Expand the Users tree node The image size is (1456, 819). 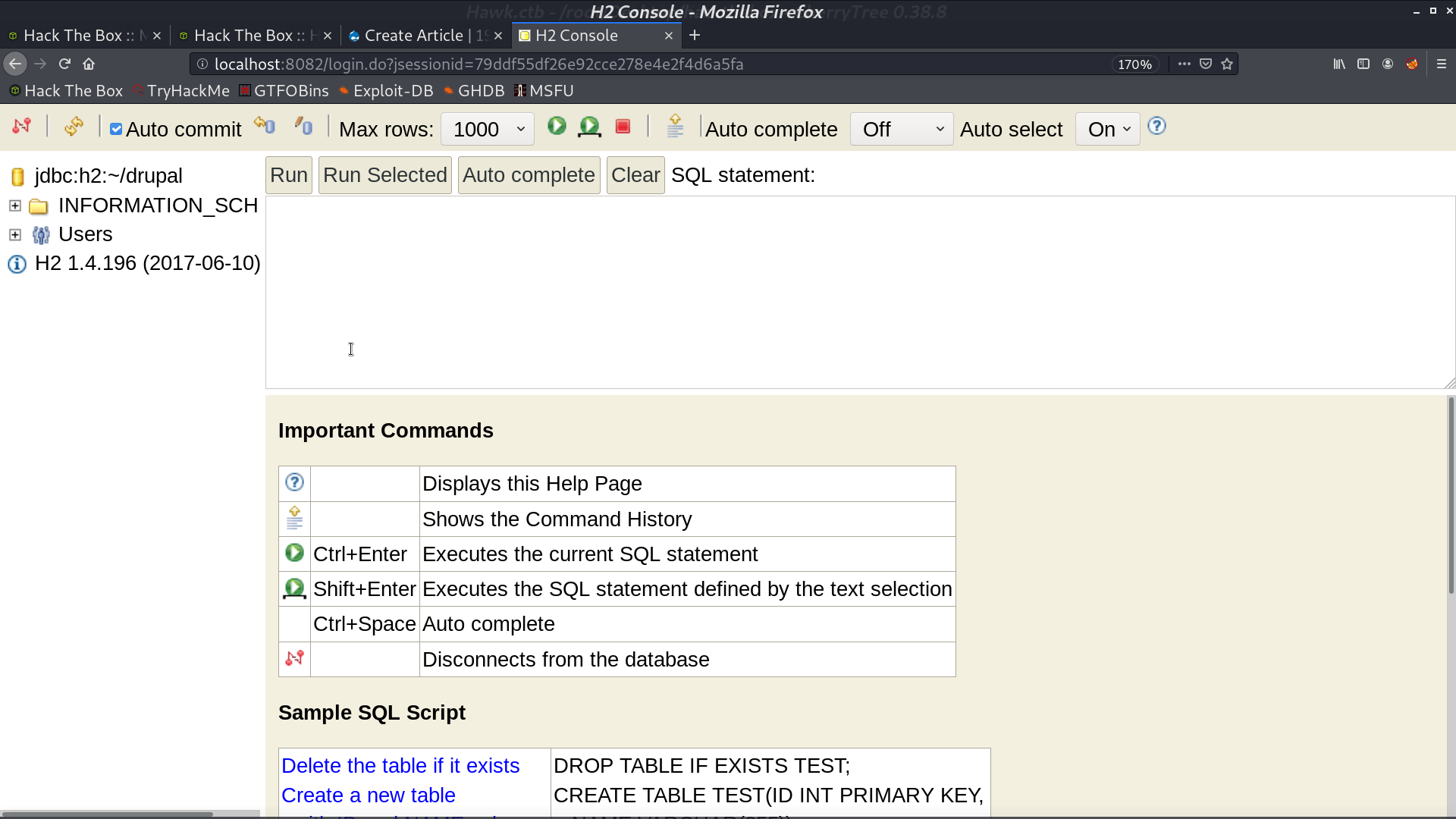point(15,234)
